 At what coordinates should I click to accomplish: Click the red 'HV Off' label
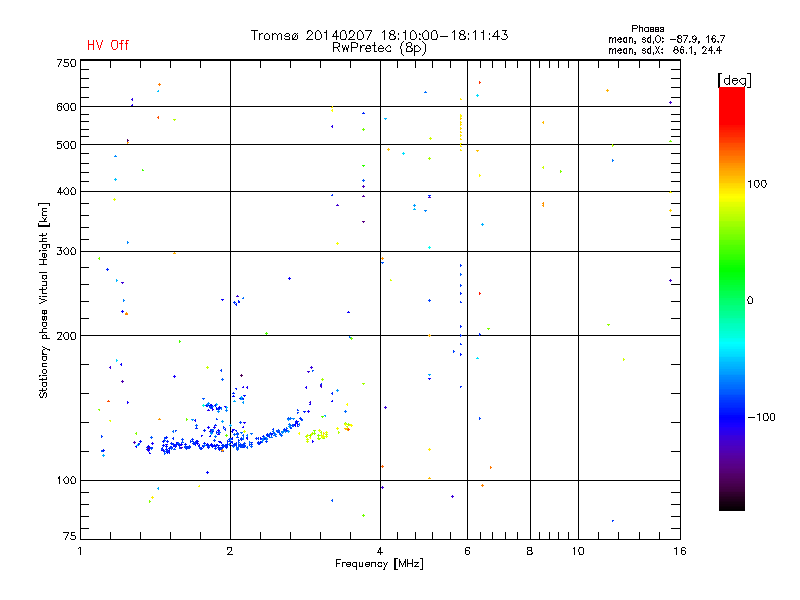pyautogui.click(x=108, y=45)
